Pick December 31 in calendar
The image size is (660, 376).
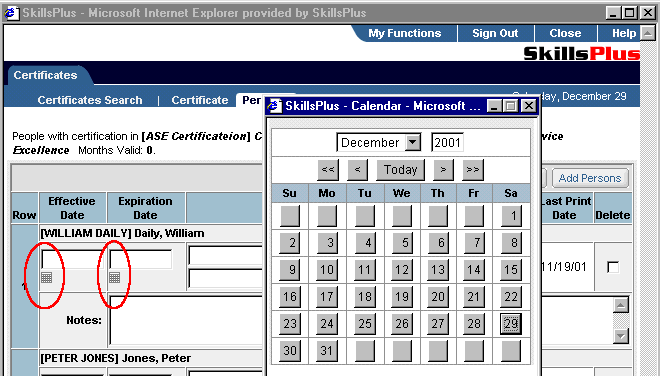[327, 350]
